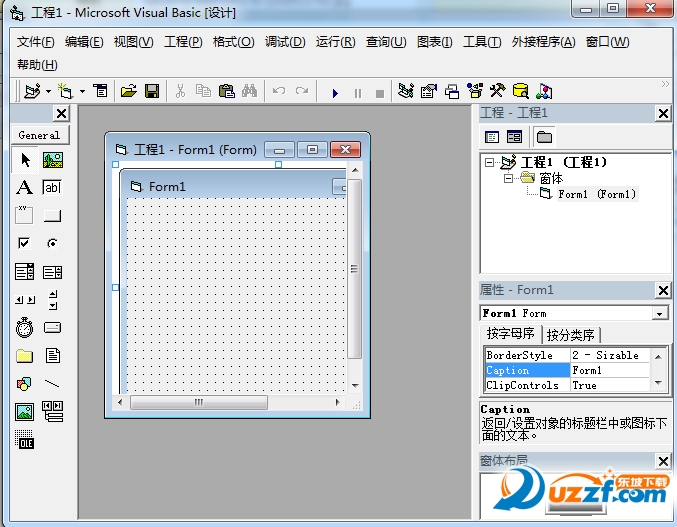Select the Label control (letter A) in toolbox
The image size is (677, 527).
click(x=24, y=187)
